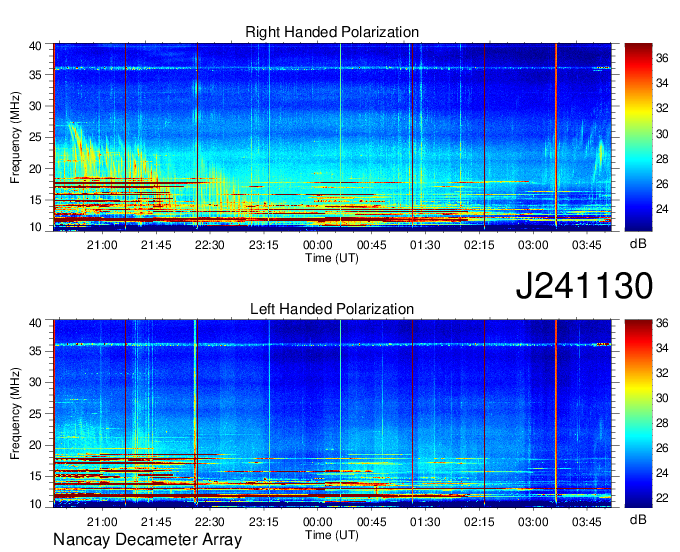
Task: Click 02:15 time tick on left-handed plot
Action: click(x=479, y=522)
